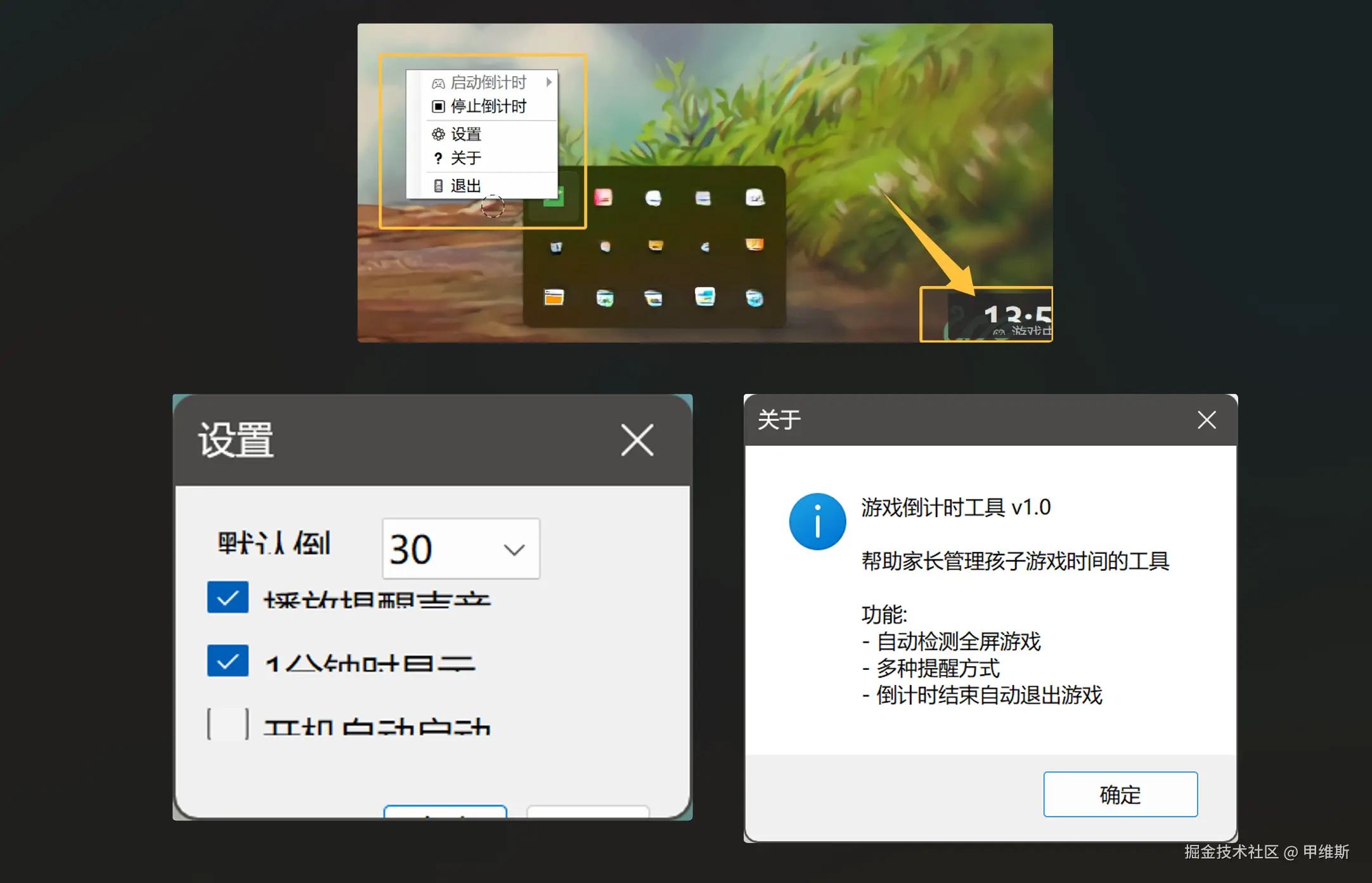
Task: Open the default countdown duration dropdown showing 30
Action: [x=460, y=548]
